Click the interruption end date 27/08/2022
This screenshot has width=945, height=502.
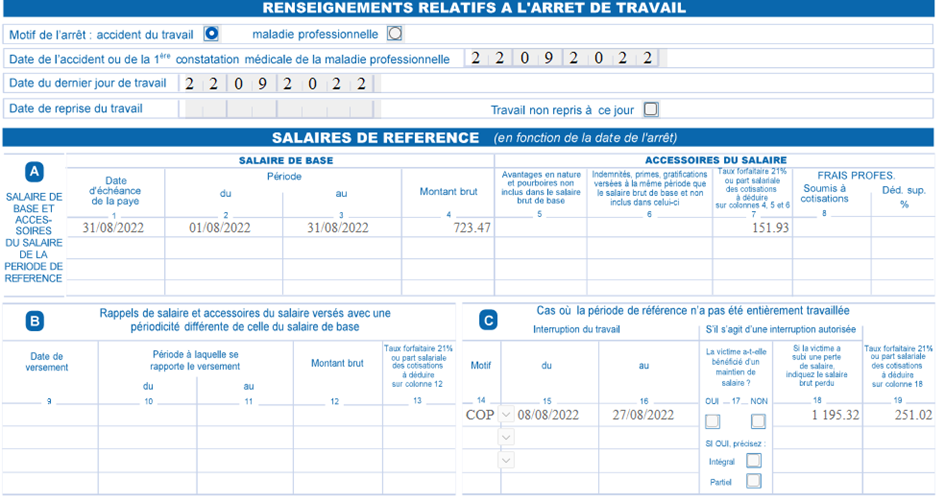pos(643,415)
